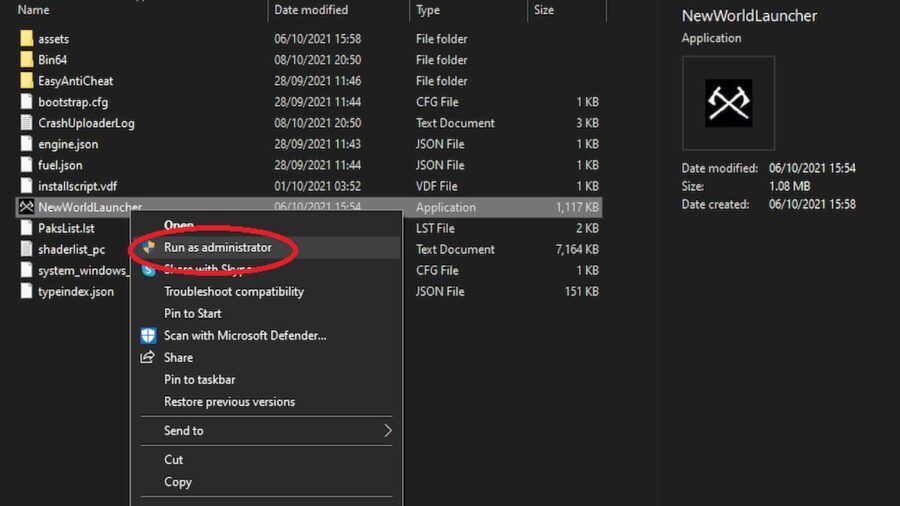Select Restore previous versions

pyautogui.click(x=229, y=402)
